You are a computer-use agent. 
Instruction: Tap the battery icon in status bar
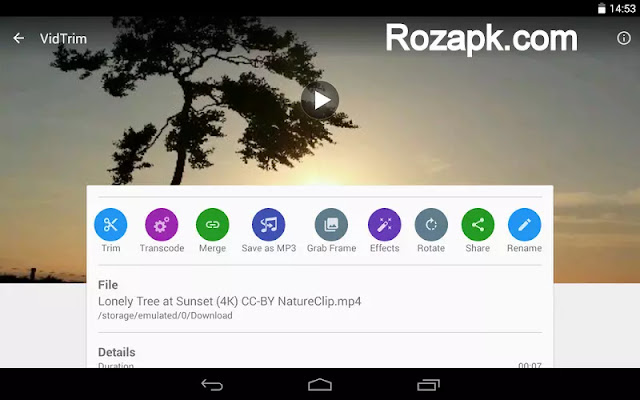pos(601,9)
